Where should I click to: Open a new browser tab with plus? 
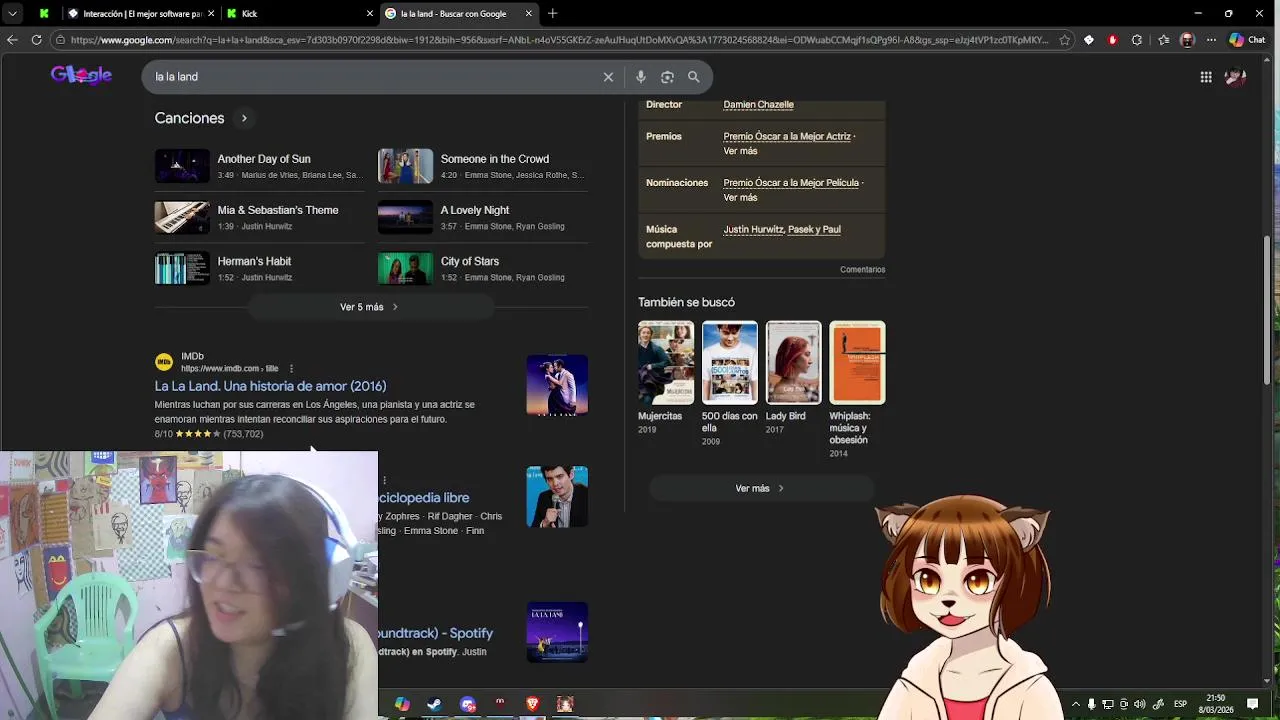click(x=552, y=13)
